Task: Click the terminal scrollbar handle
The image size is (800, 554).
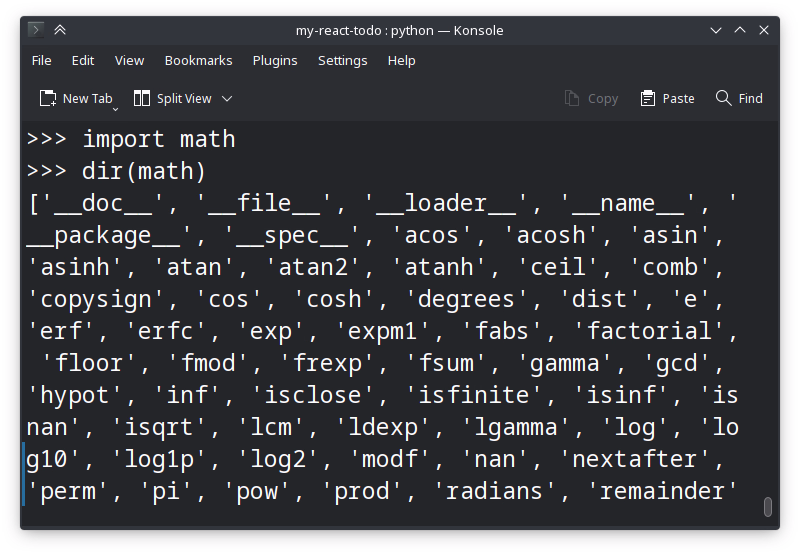Action: (x=767, y=507)
